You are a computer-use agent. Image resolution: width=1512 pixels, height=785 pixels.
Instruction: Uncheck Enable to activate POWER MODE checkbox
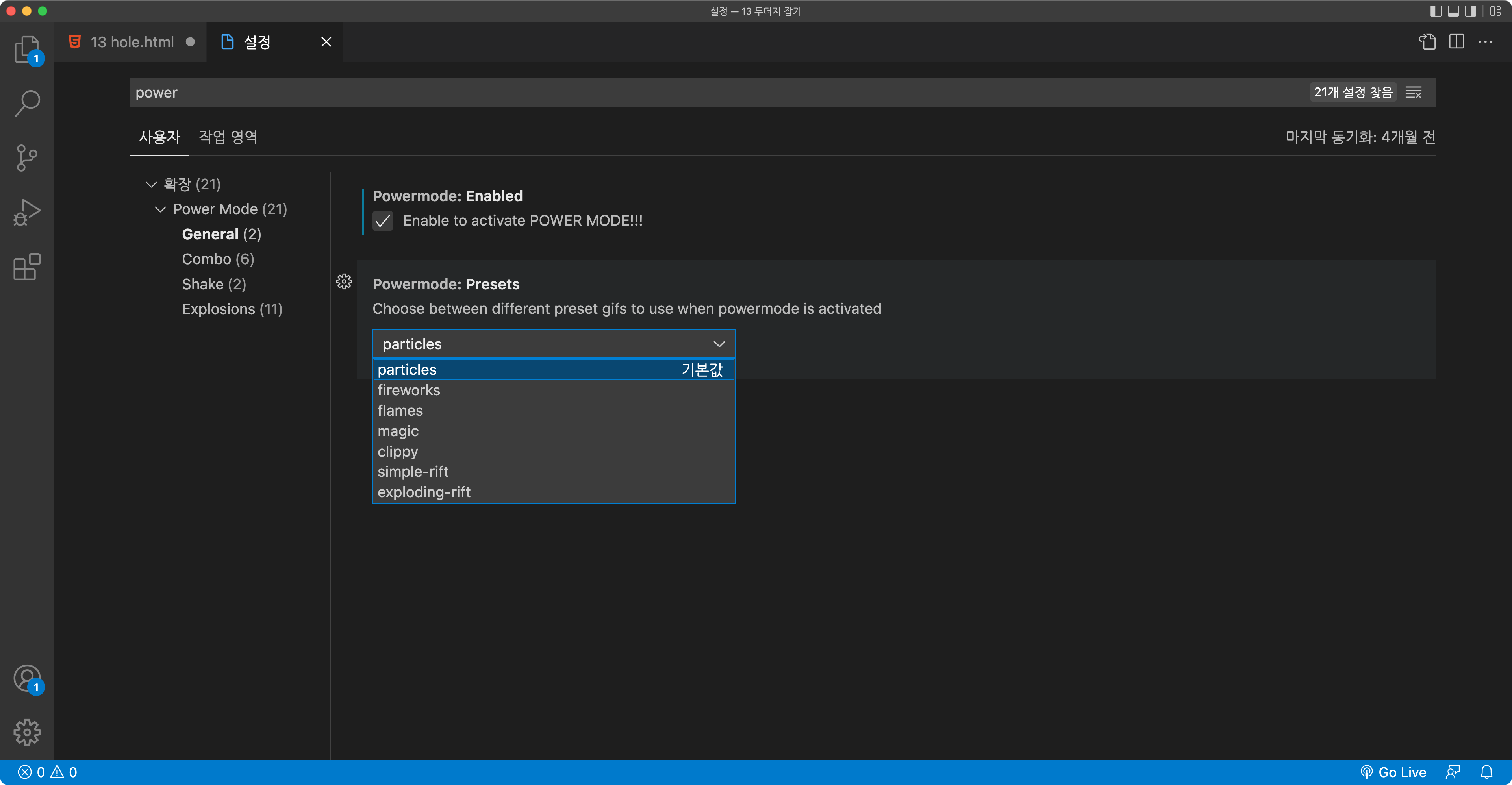coord(383,220)
